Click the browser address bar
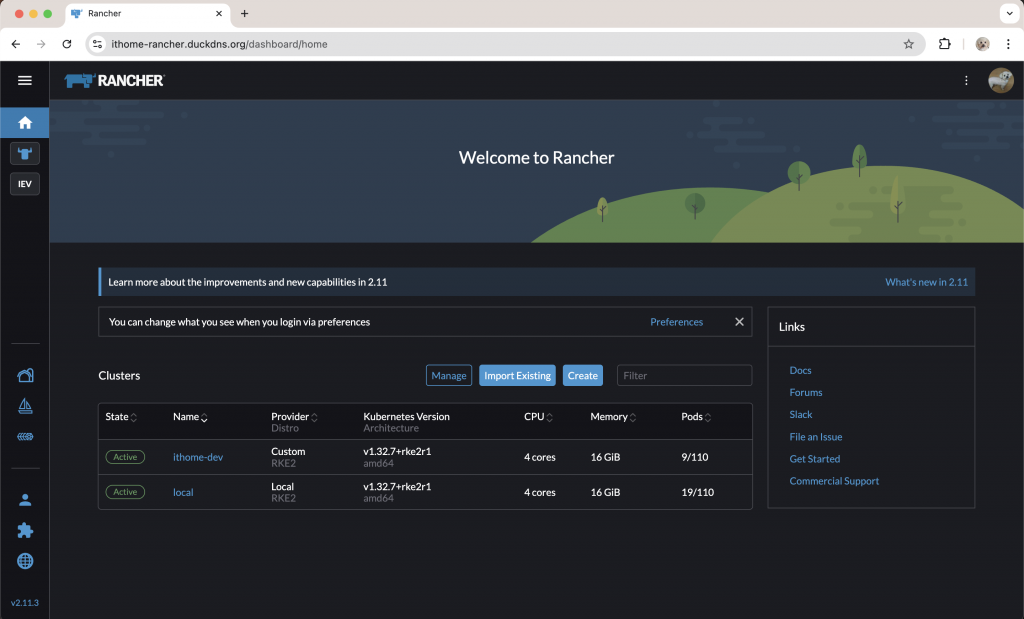 point(503,44)
